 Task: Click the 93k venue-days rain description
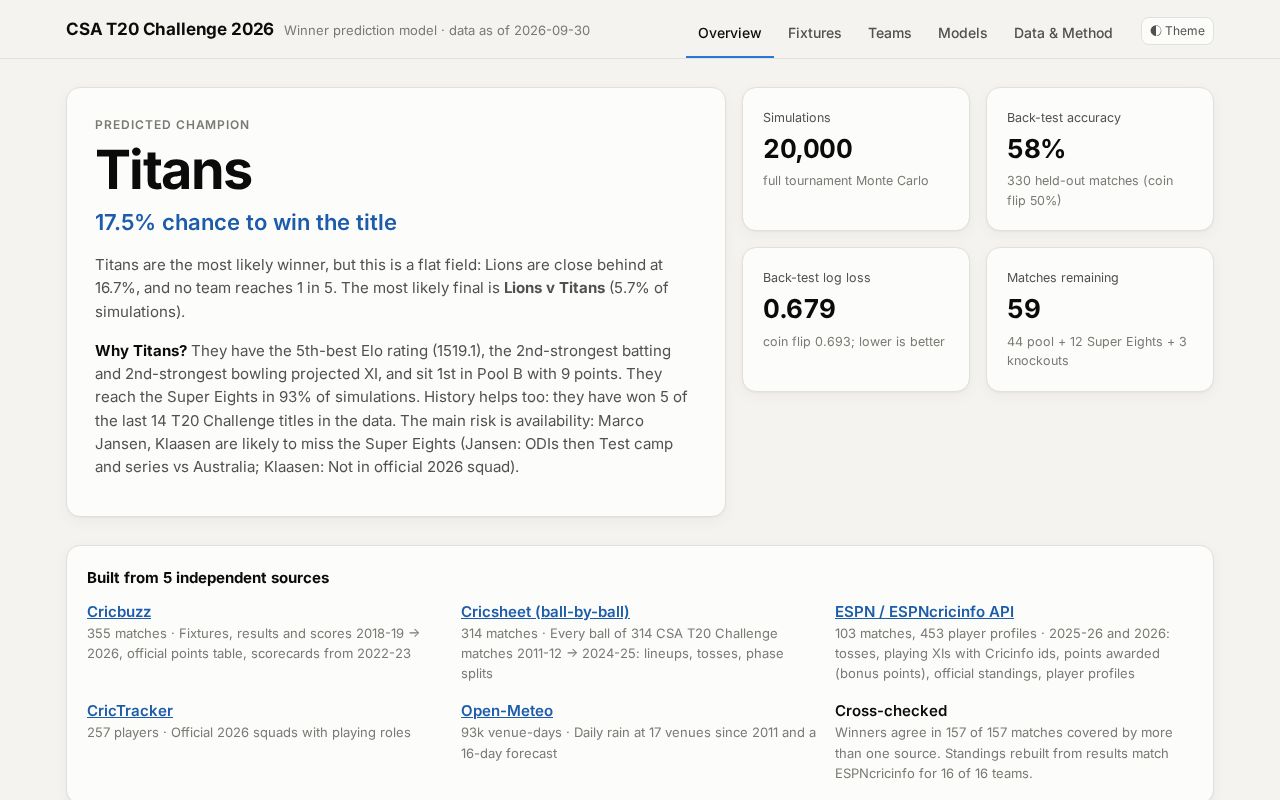(x=638, y=742)
